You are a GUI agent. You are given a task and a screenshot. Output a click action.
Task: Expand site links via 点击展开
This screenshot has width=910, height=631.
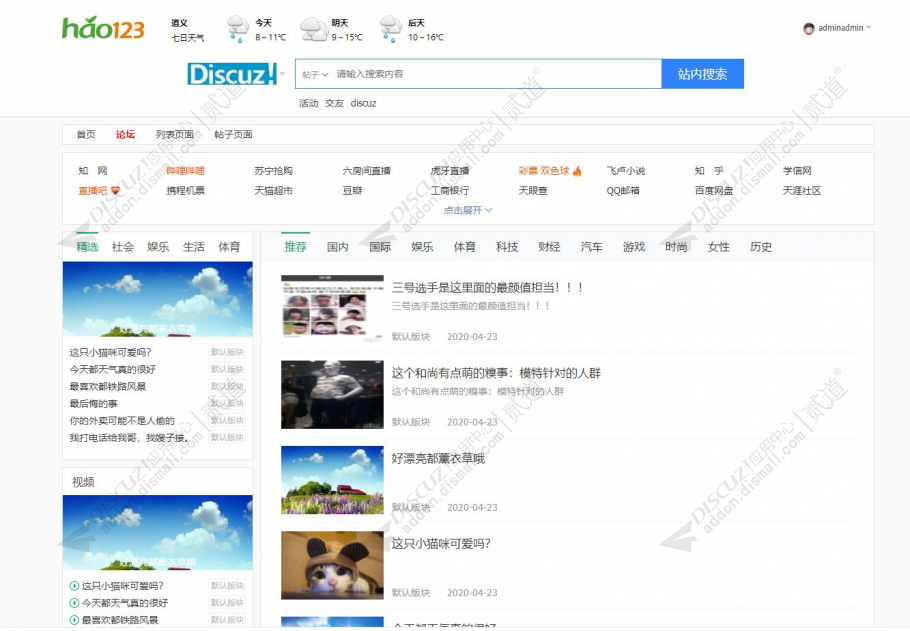click(468, 210)
